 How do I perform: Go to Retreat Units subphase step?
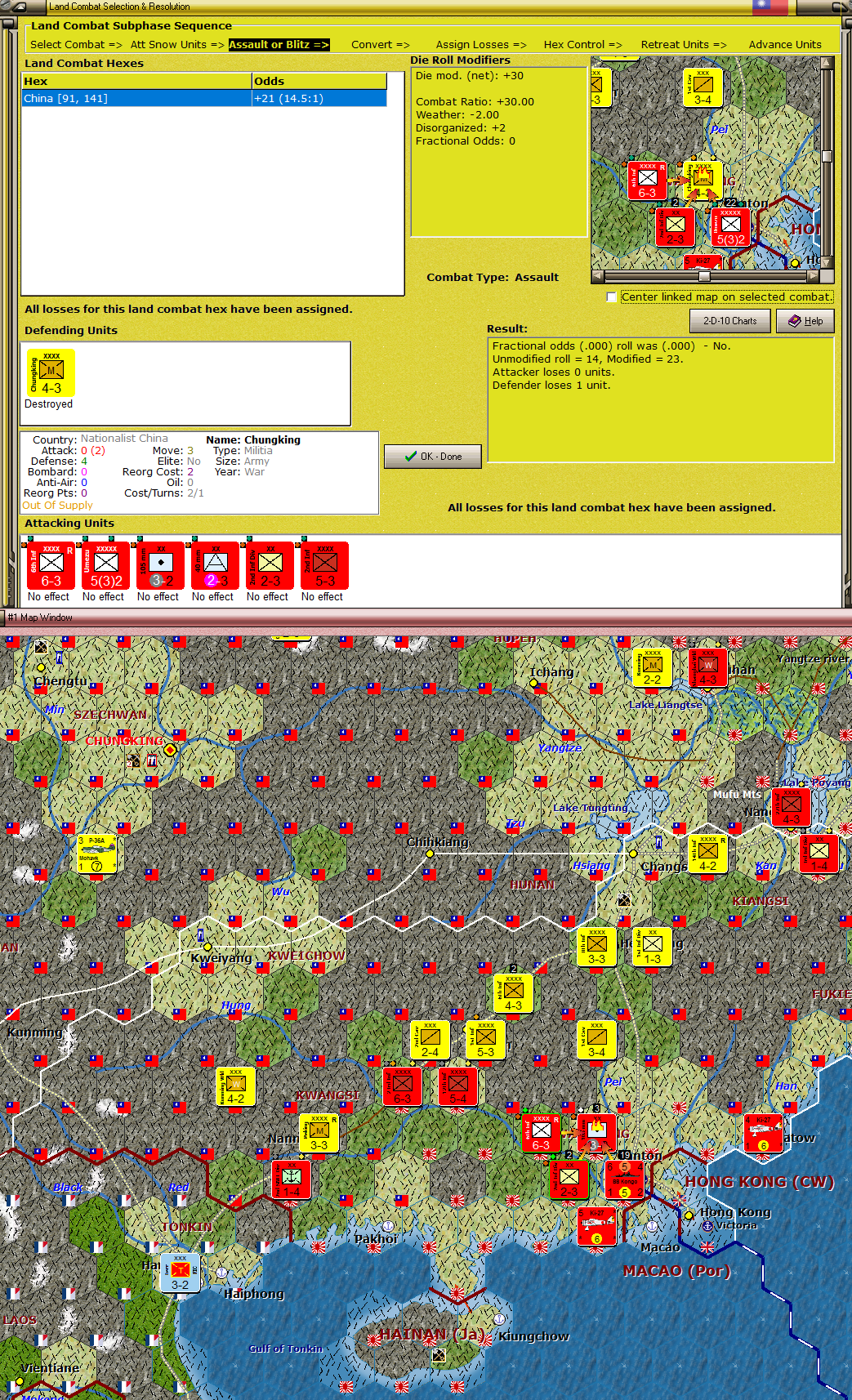pos(684,45)
